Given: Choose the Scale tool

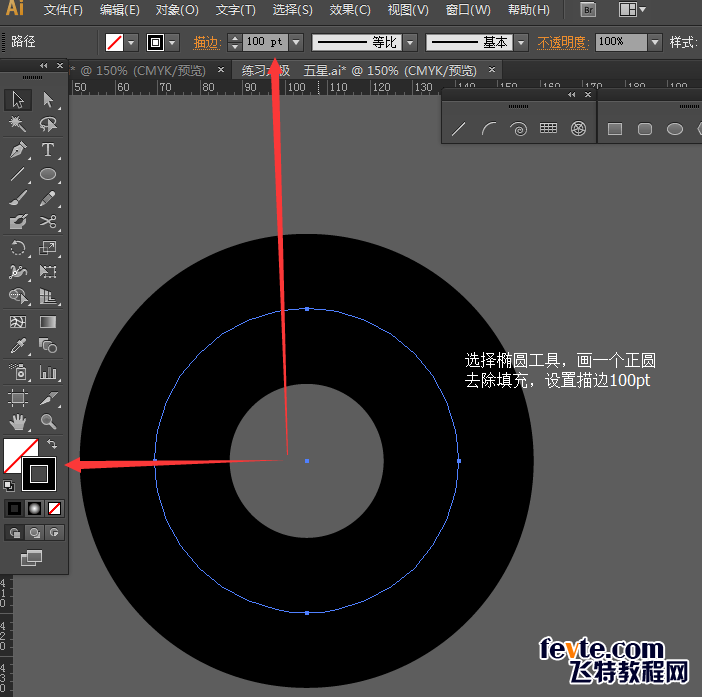Looking at the screenshot, I should coord(48,248).
